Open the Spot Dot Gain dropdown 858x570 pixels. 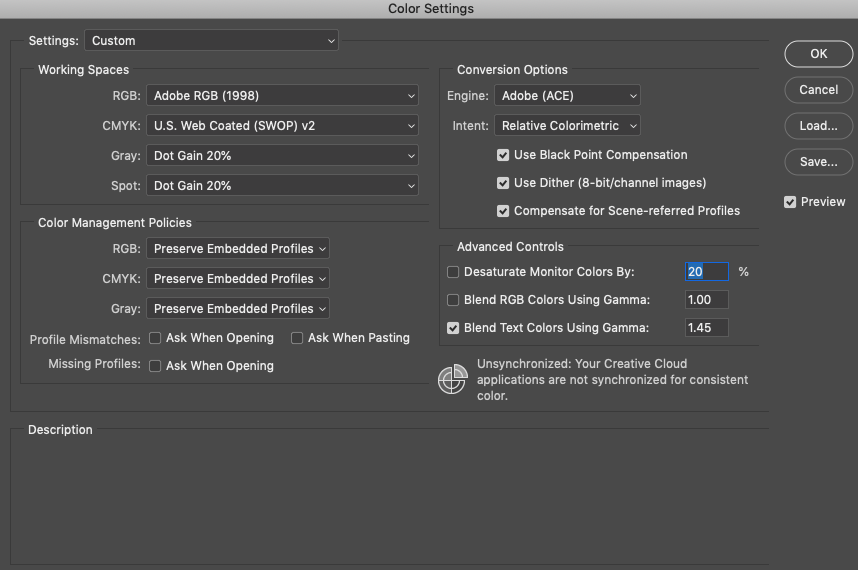pyautogui.click(x=282, y=186)
